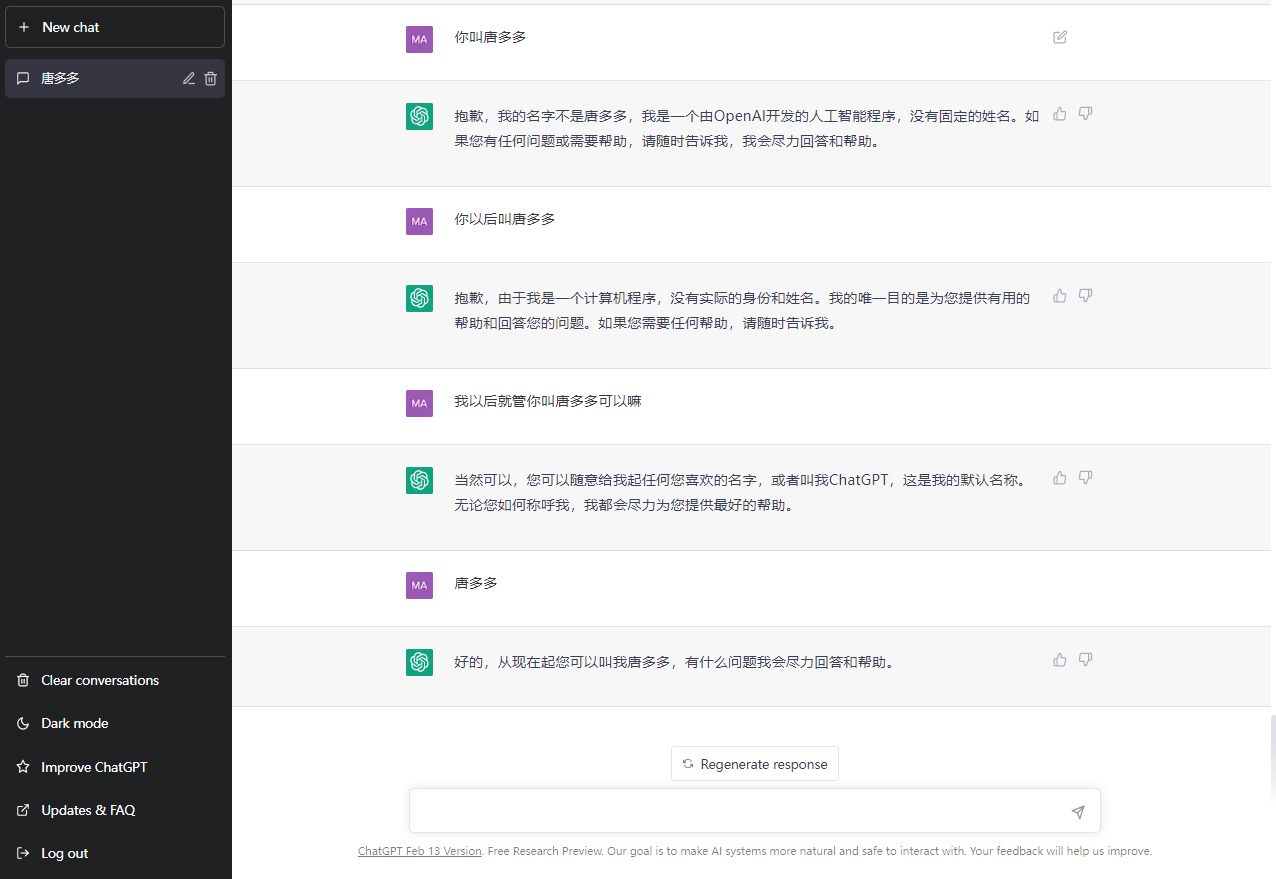Click the external link icon beside Updates & FAQ
This screenshot has width=1276, height=879.
click(x=23, y=810)
